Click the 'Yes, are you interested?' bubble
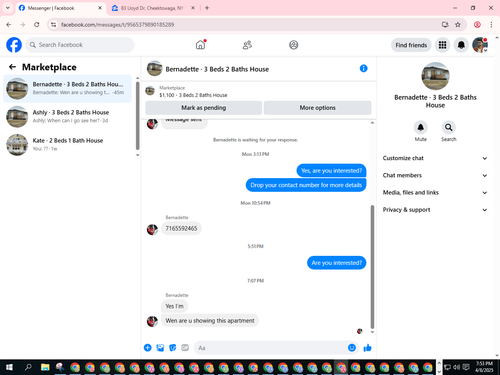 click(331, 171)
